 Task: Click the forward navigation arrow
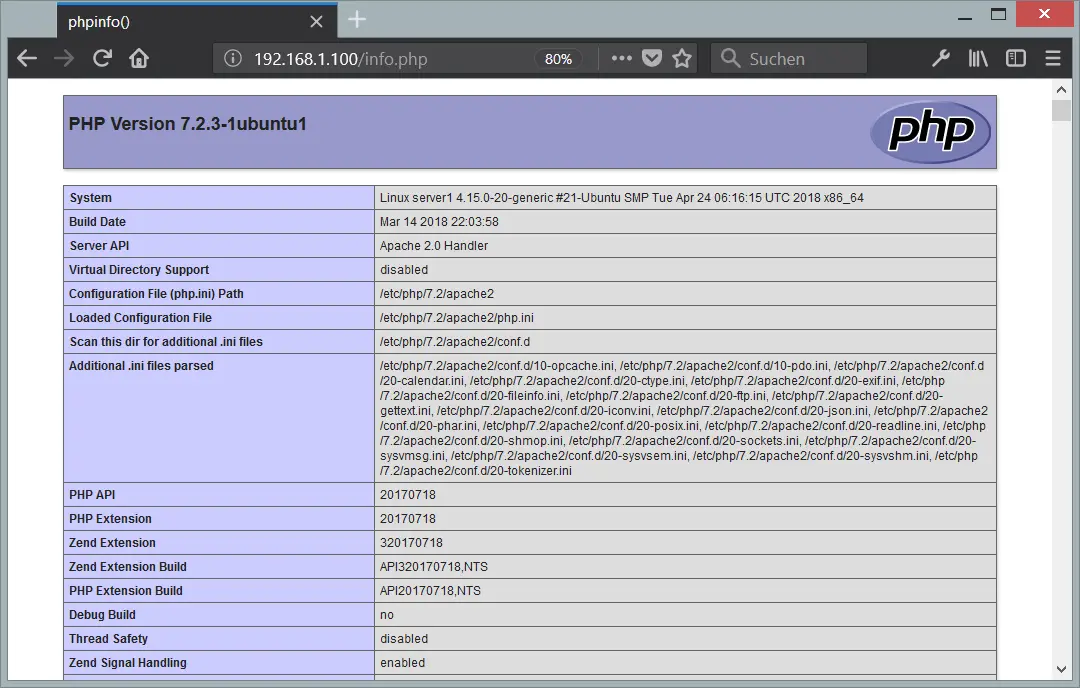pyautogui.click(x=64, y=59)
